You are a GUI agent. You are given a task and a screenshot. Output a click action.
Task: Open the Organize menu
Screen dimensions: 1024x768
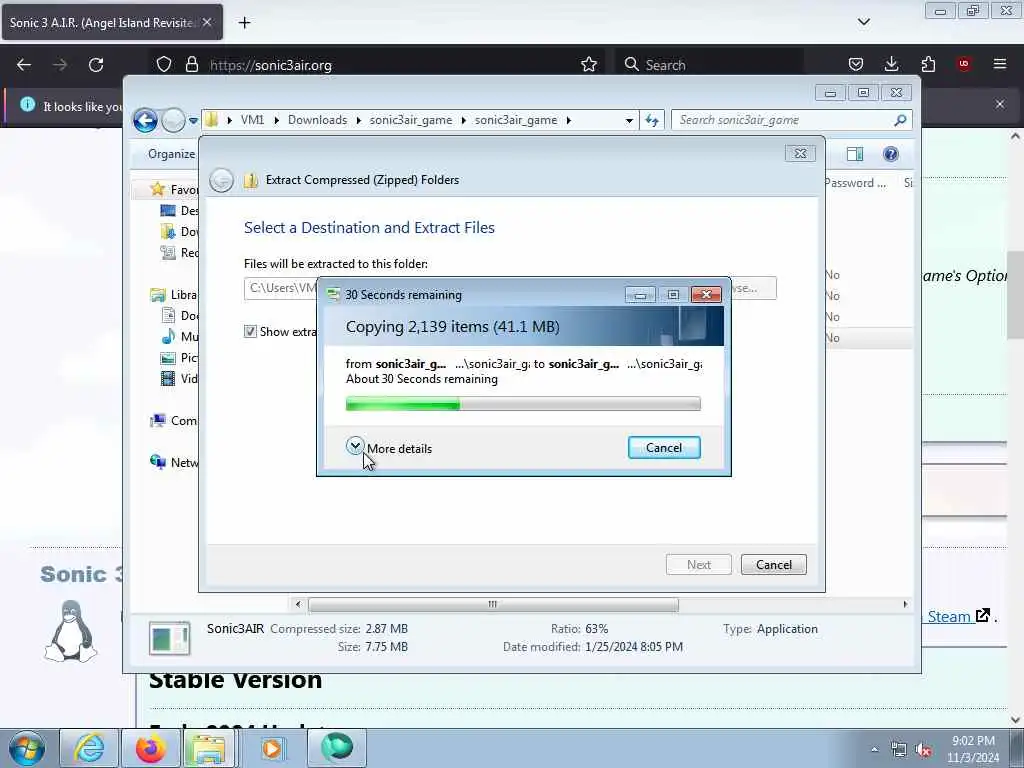point(171,154)
